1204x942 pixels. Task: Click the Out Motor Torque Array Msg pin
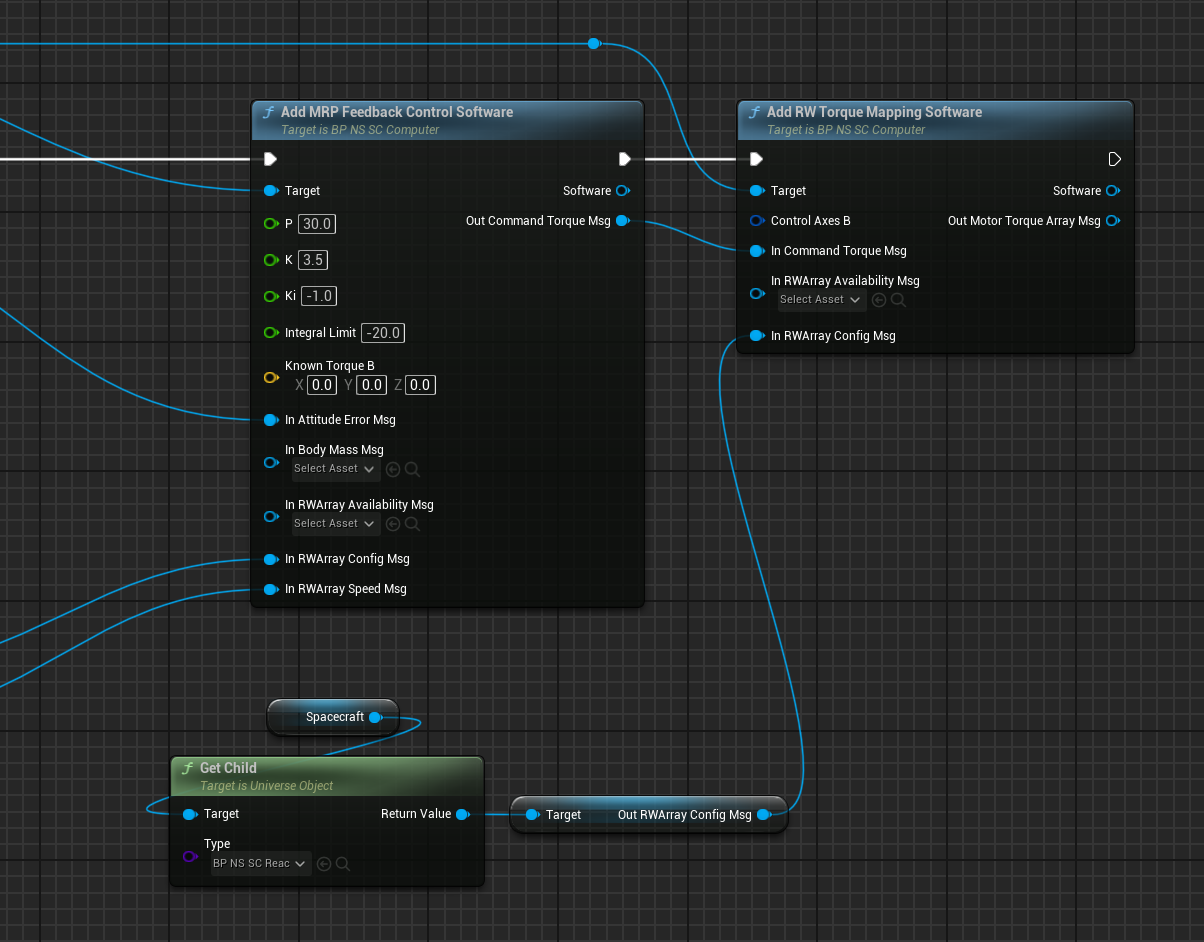click(x=1112, y=221)
